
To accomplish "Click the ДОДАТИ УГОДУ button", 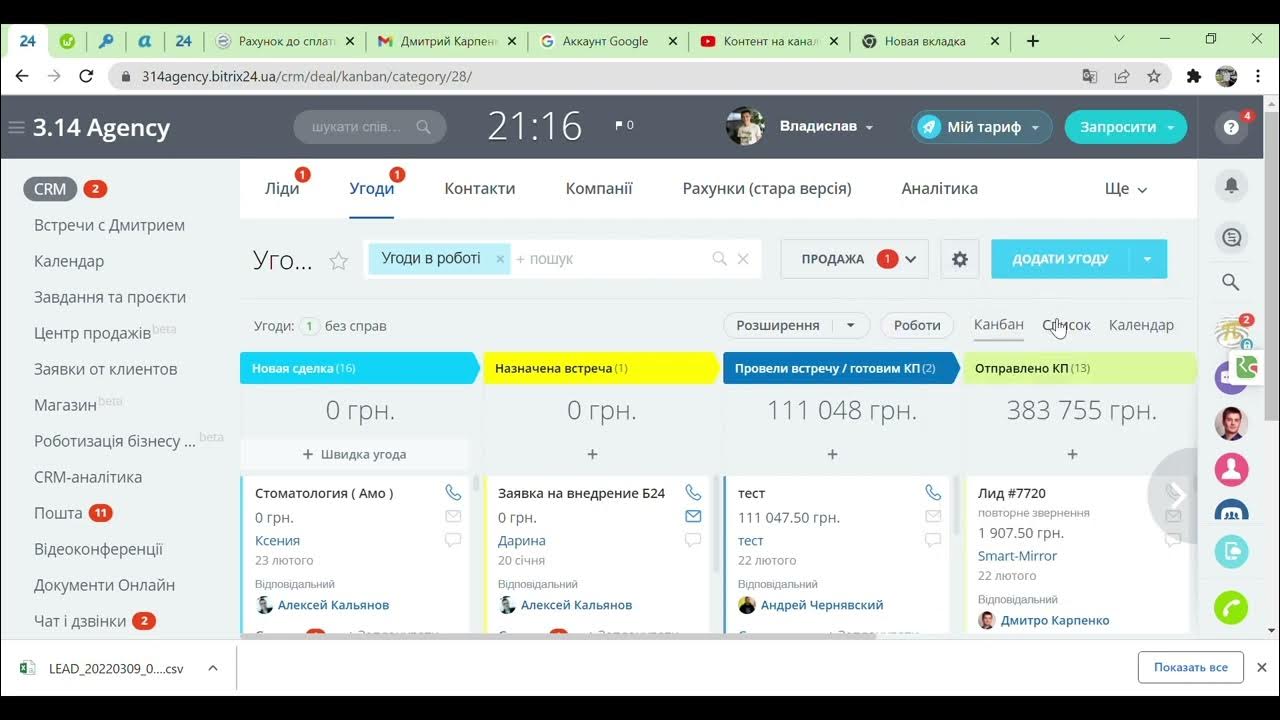I will click(x=1060, y=259).
